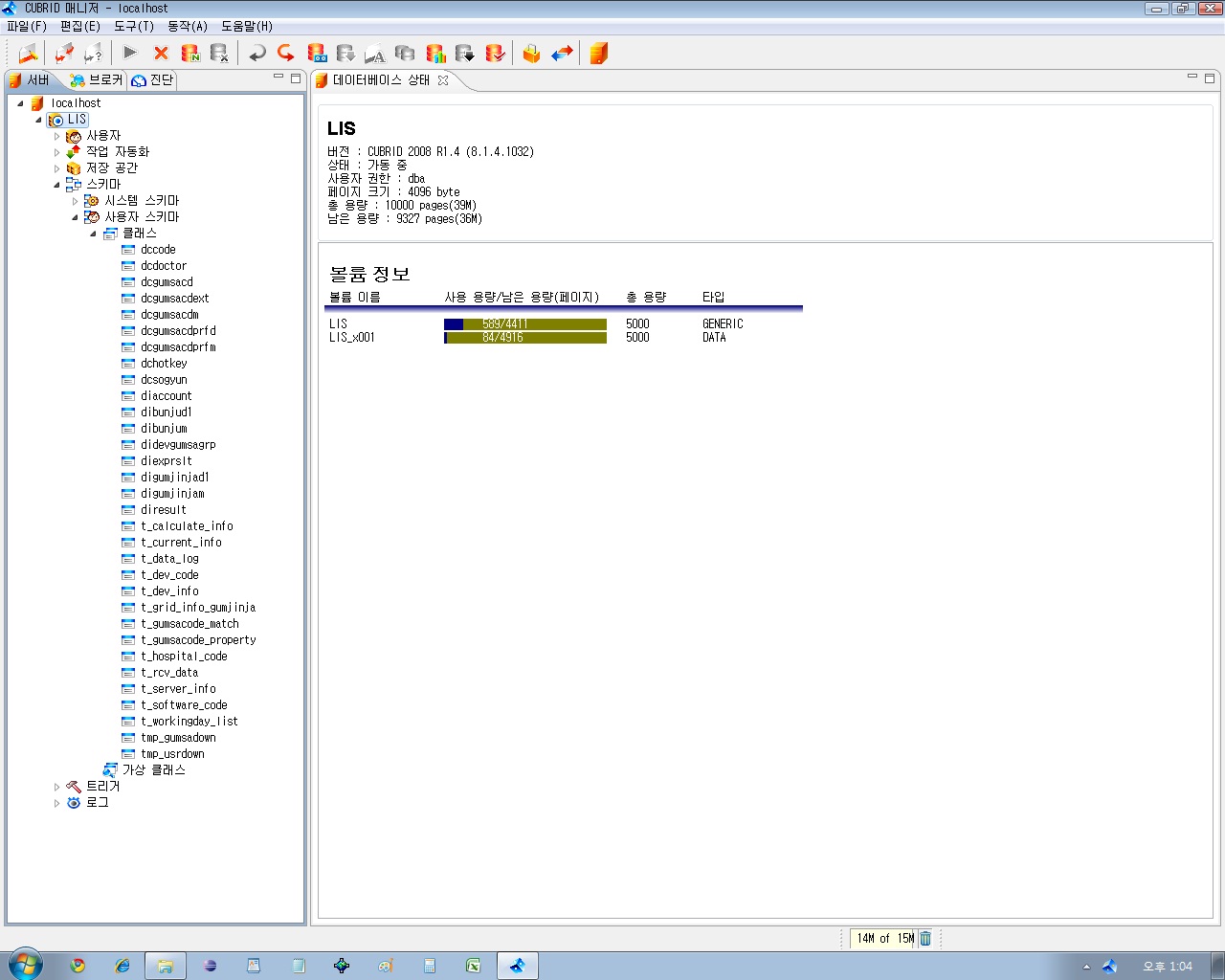Expand the 트리거 node

tap(56, 787)
